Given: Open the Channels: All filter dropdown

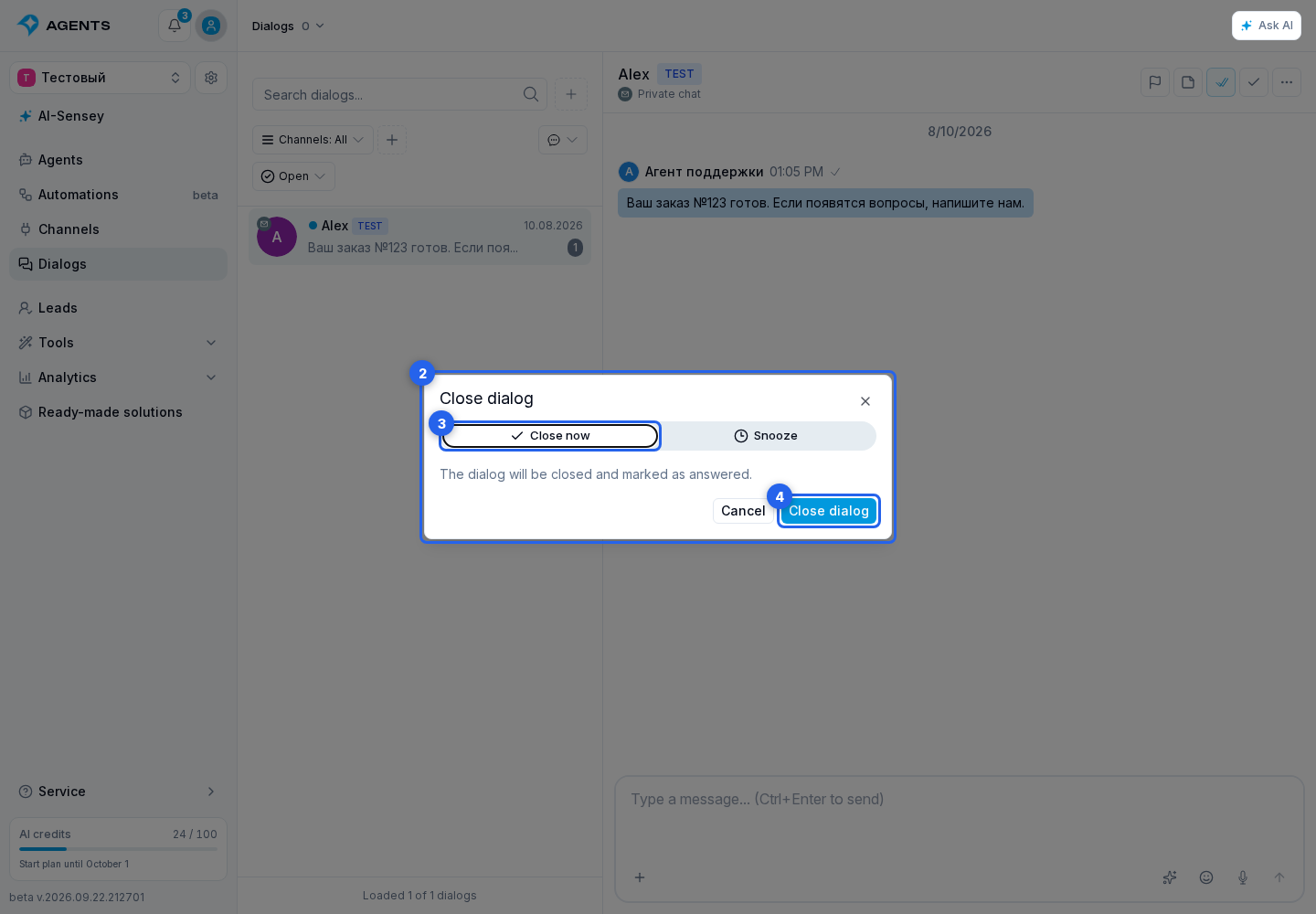Looking at the screenshot, I should 313,140.
